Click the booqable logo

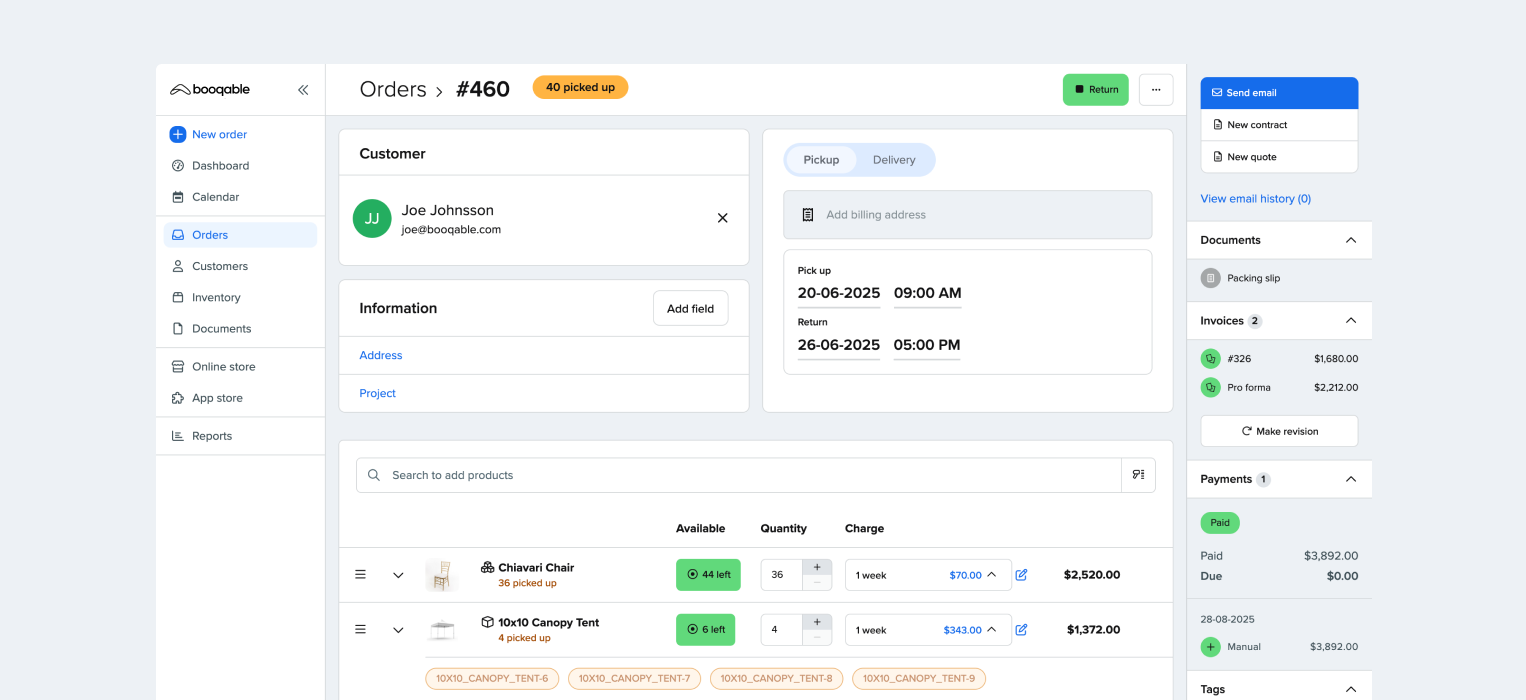[210, 90]
